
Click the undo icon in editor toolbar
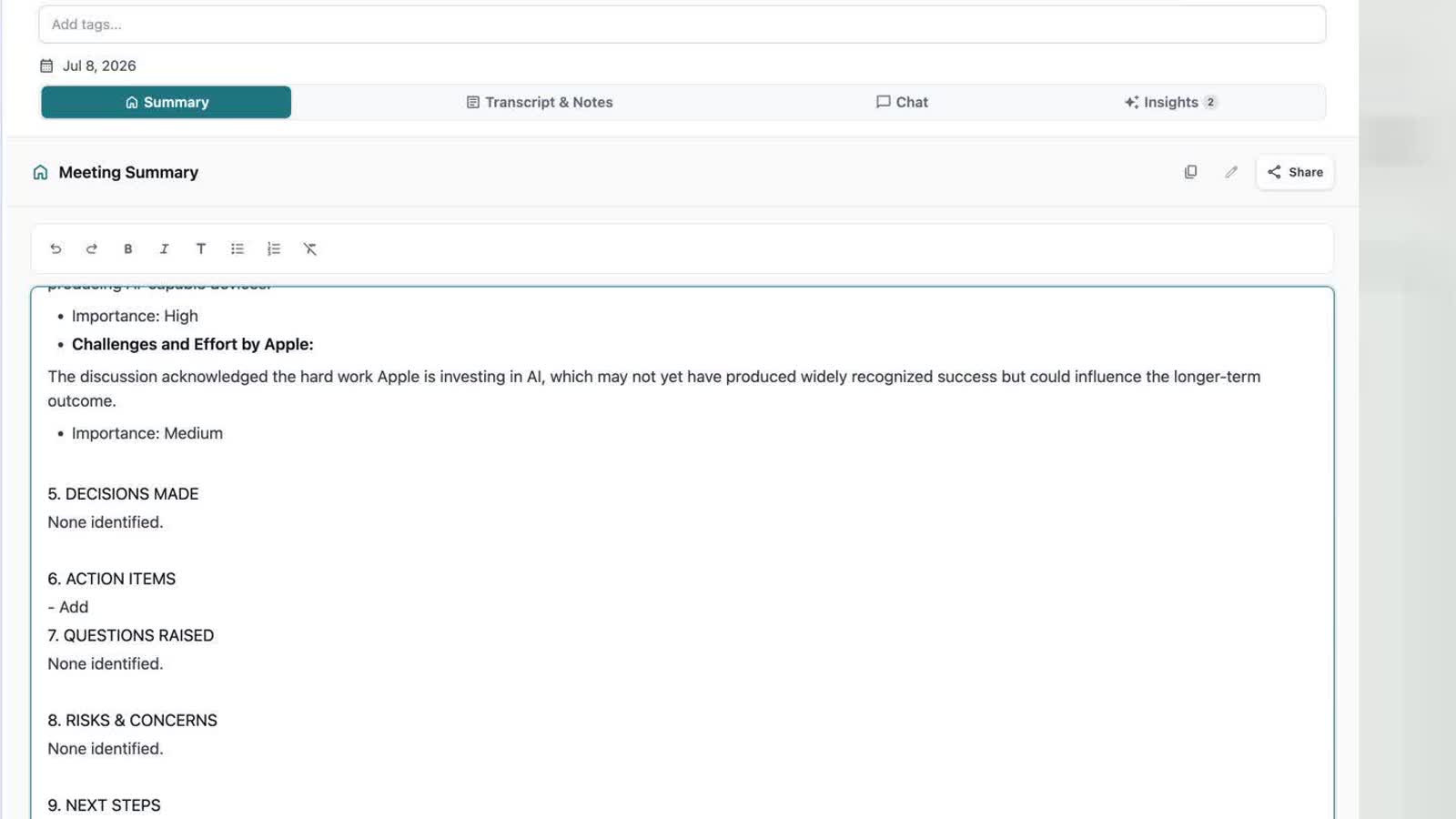point(56,248)
